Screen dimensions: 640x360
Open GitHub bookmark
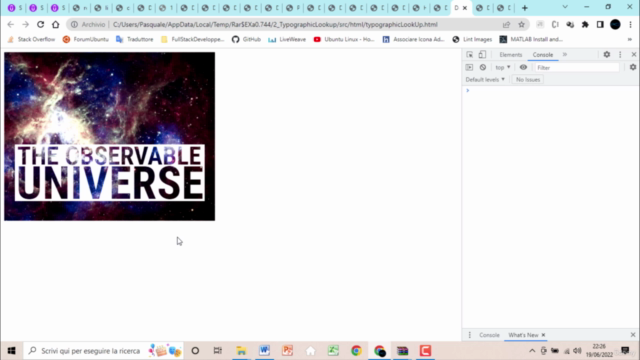pos(246,40)
